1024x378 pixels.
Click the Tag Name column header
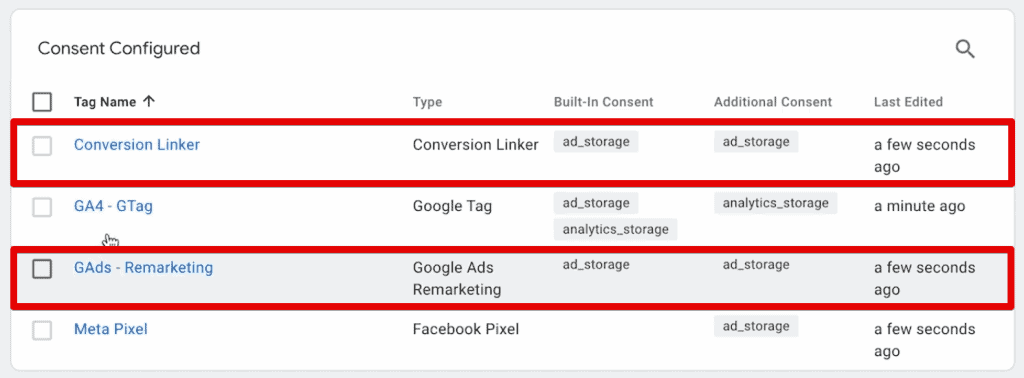point(104,102)
